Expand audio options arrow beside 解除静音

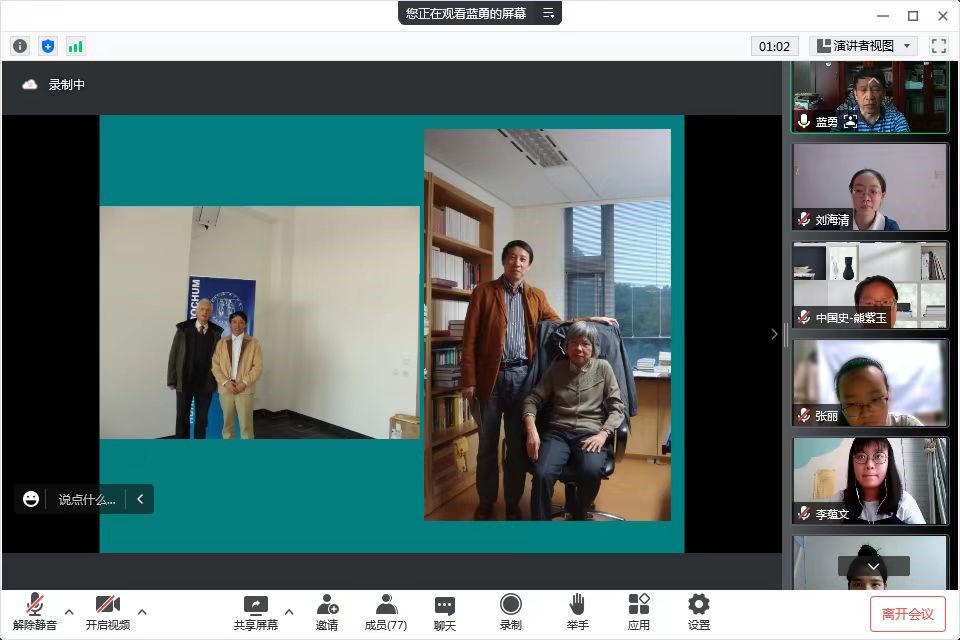click(x=69, y=611)
